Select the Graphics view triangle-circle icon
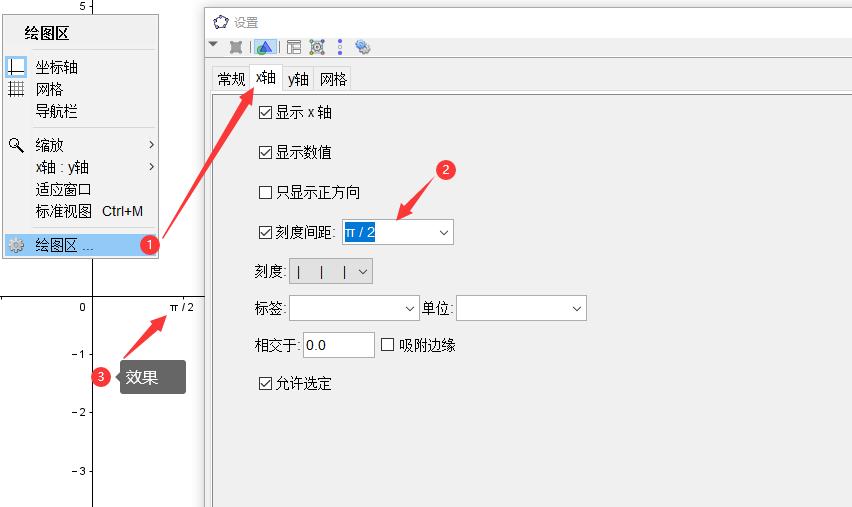Image resolution: width=852 pixels, height=507 pixels. click(x=265, y=47)
